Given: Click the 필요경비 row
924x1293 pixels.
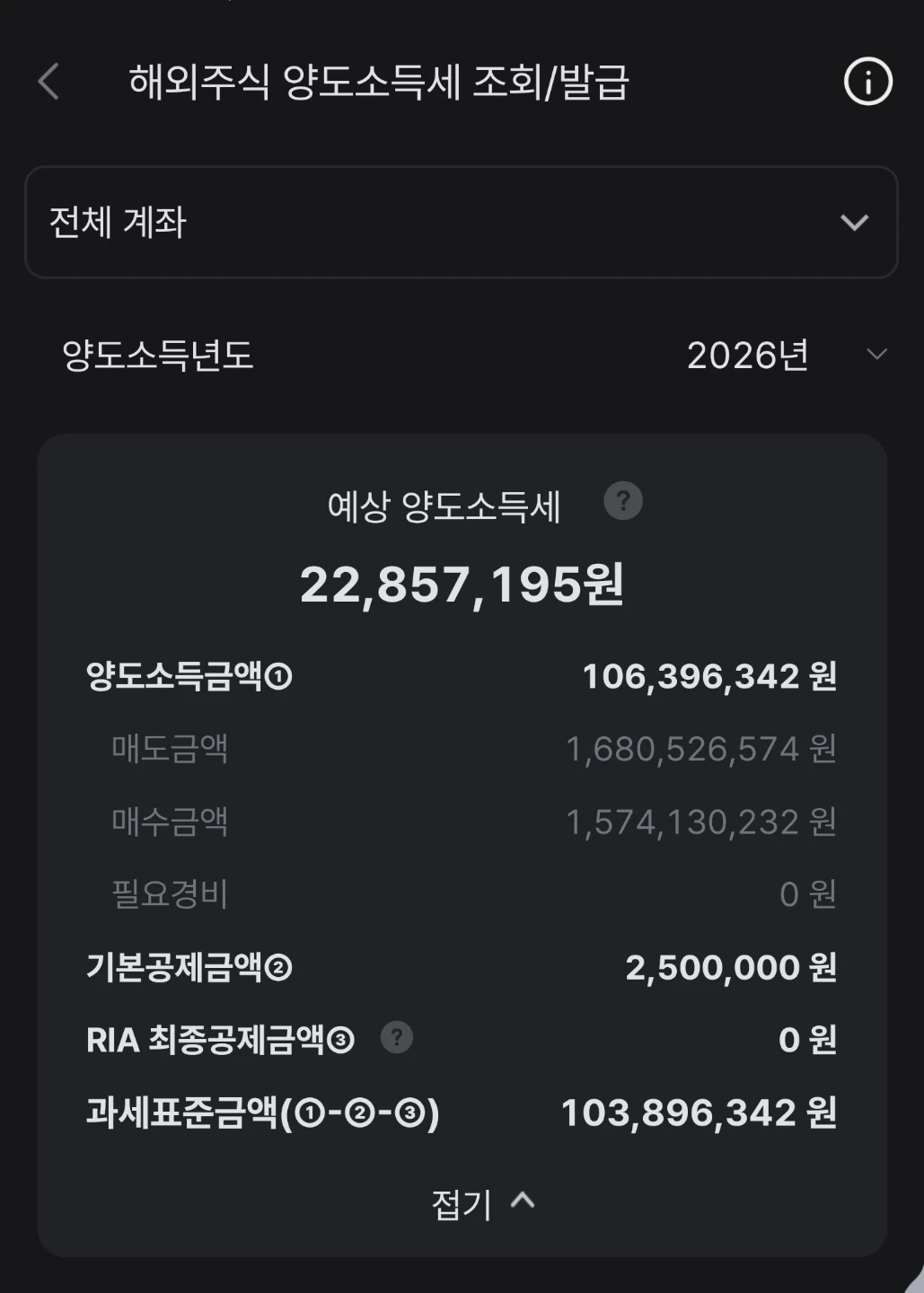Looking at the screenshot, I should pyautogui.click(x=462, y=894).
